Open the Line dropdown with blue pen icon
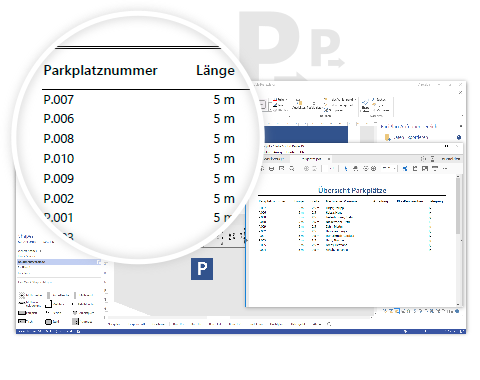 point(279,105)
